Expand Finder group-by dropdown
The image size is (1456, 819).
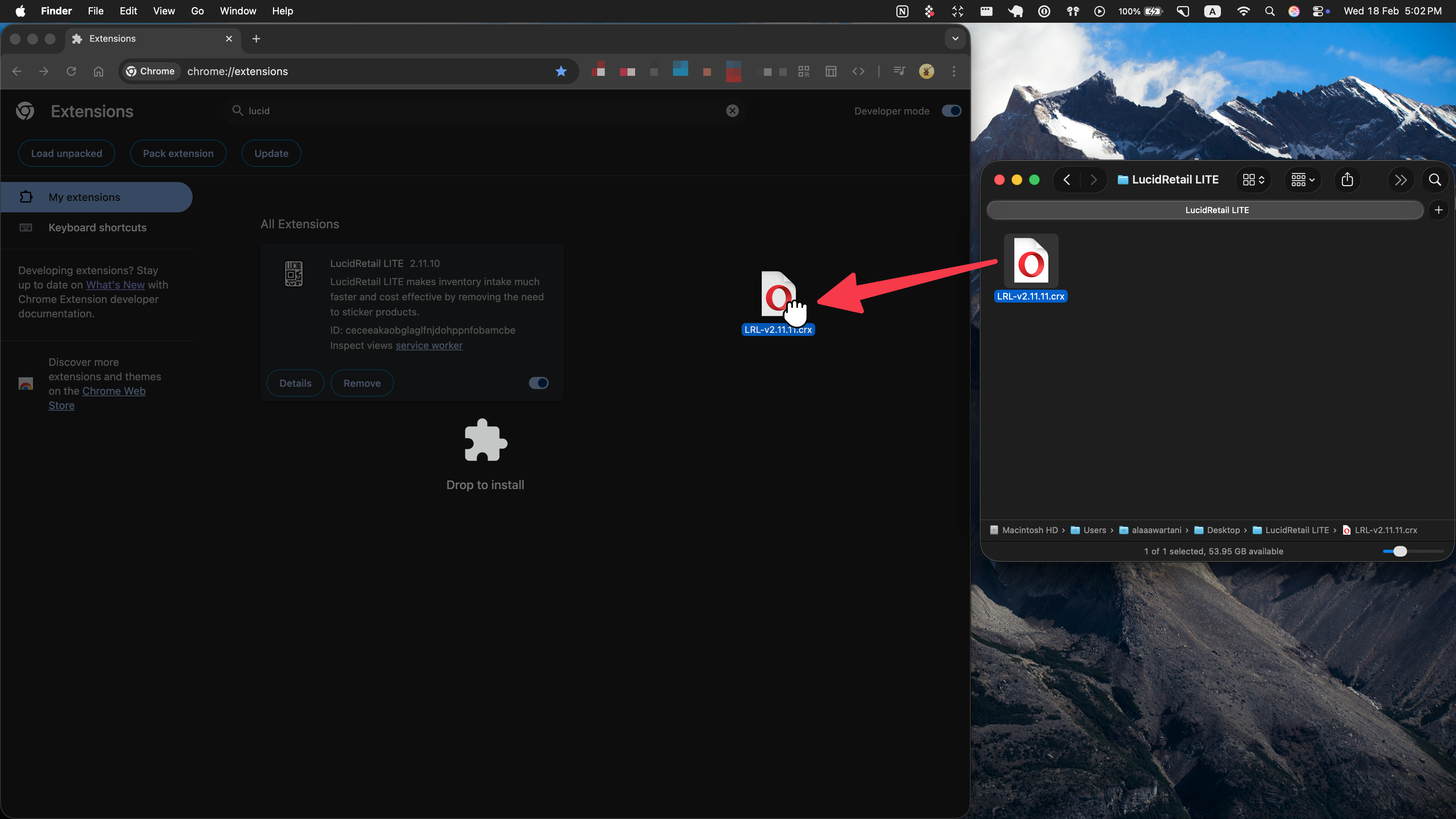(1302, 180)
